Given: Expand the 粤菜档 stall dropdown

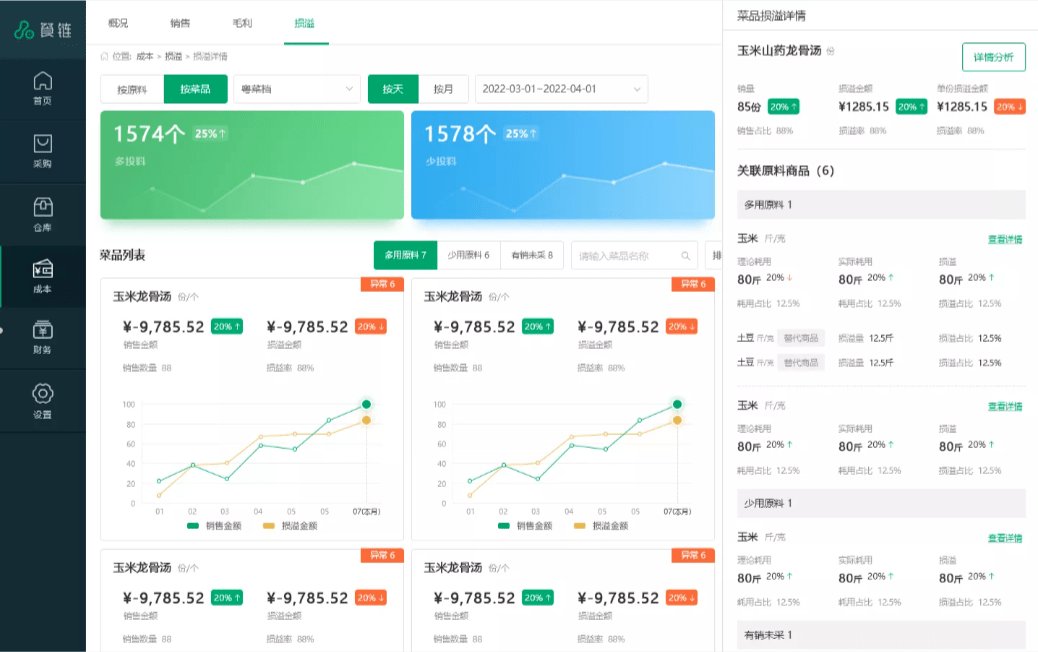Looking at the screenshot, I should tap(296, 89).
